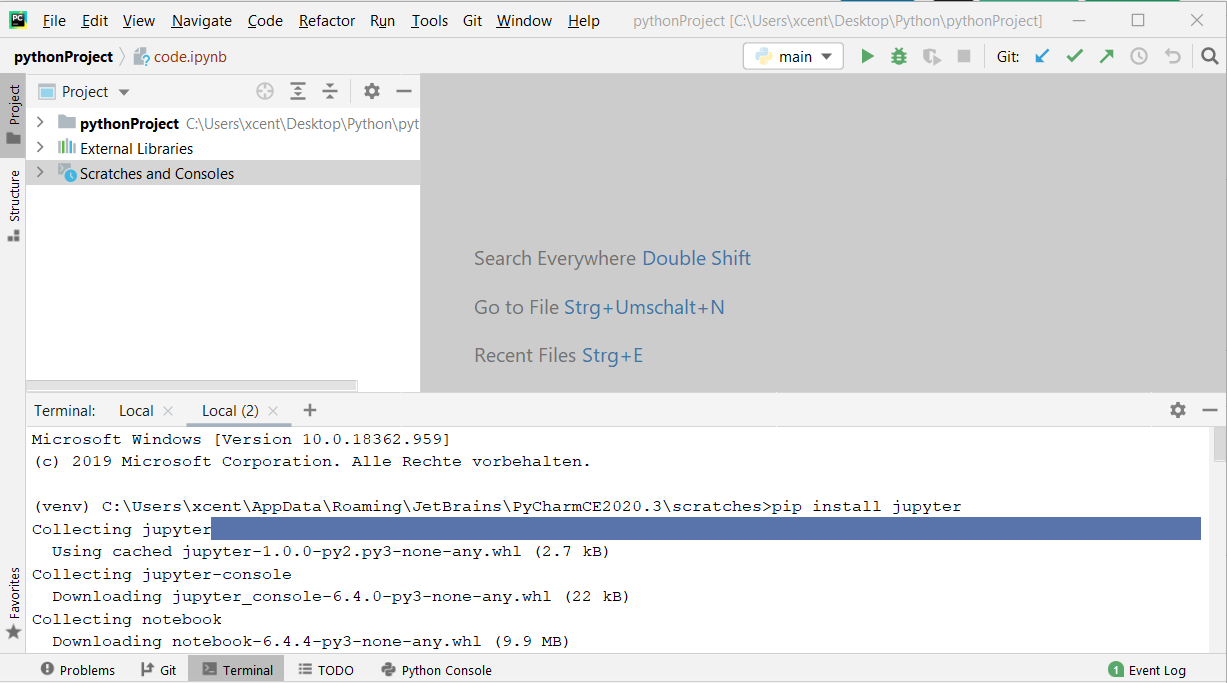Open the Tools menu
The height and width of the screenshot is (683, 1227).
click(430, 21)
